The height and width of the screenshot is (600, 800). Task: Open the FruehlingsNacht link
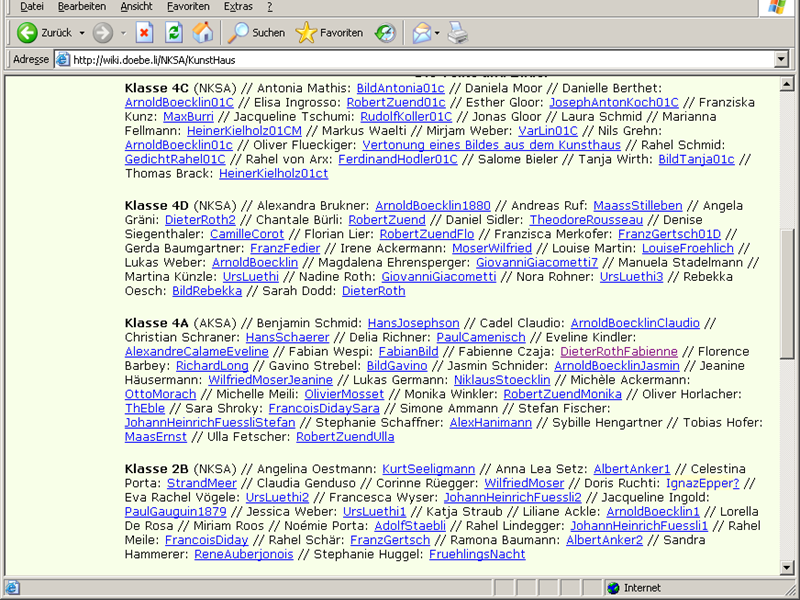[x=477, y=554]
